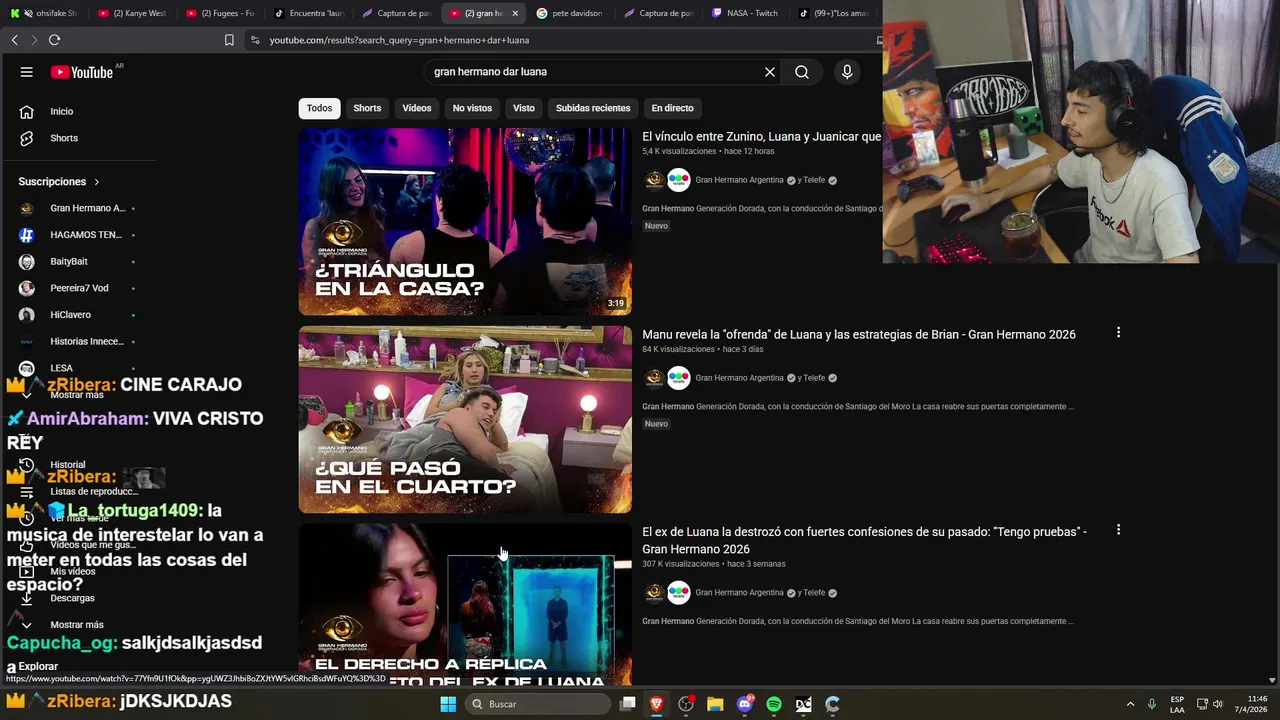Open Gran Hermano Argentina channel under 'El ex' video

pyautogui.click(x=739, y=593)
